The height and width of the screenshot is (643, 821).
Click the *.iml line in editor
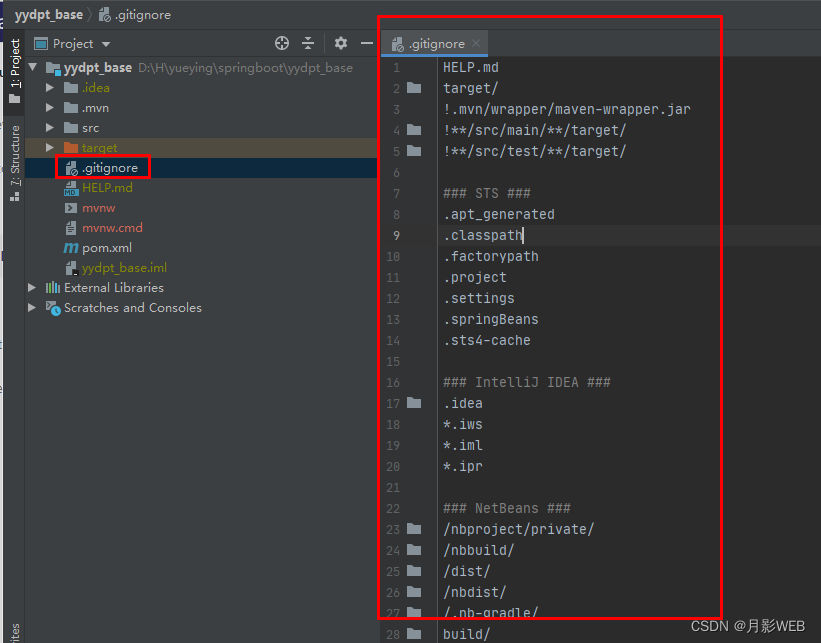(463, 445)
